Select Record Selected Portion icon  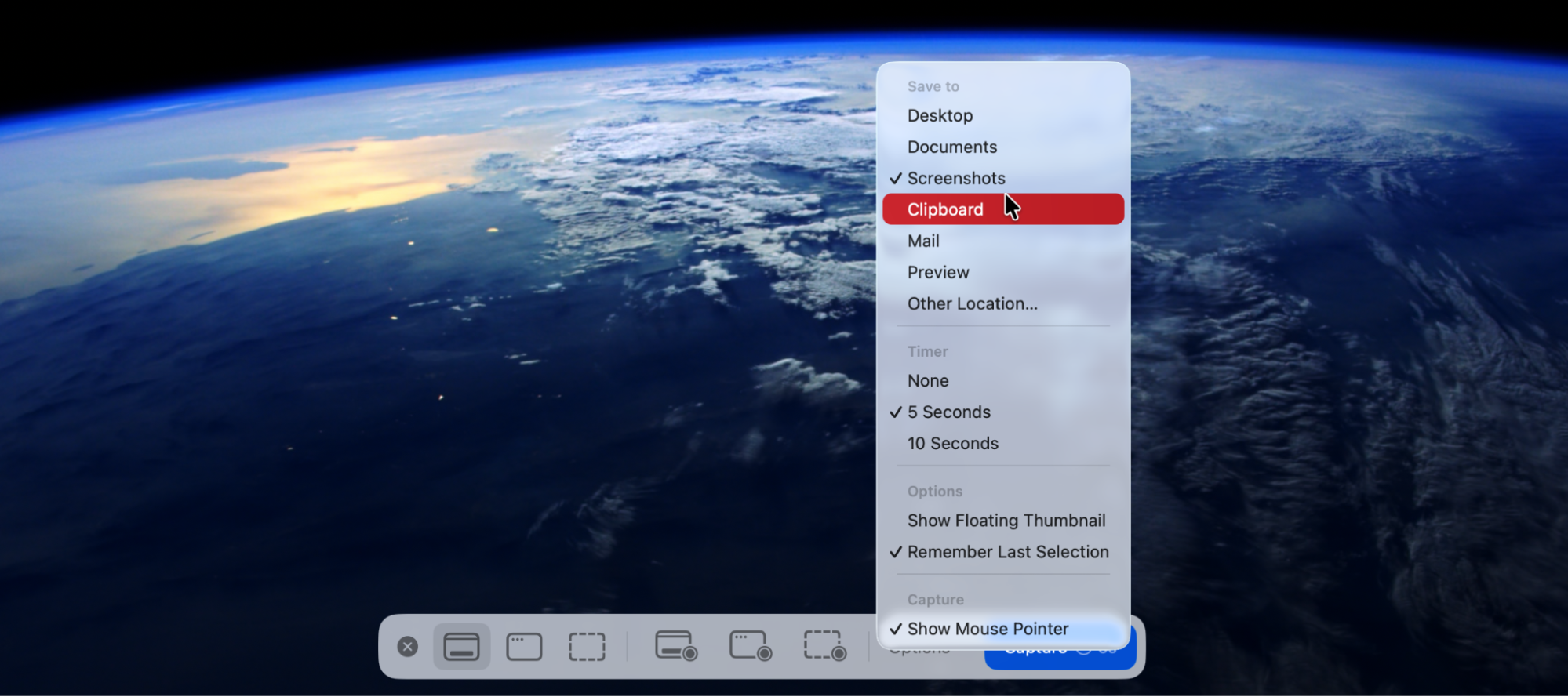[x=825, y=645]
